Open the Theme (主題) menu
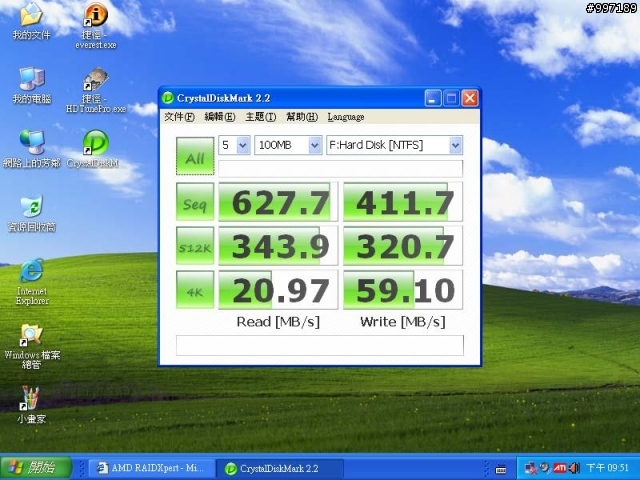Viewport: 640px width, 480px height. pyautogui.click(x=260, y=117)
